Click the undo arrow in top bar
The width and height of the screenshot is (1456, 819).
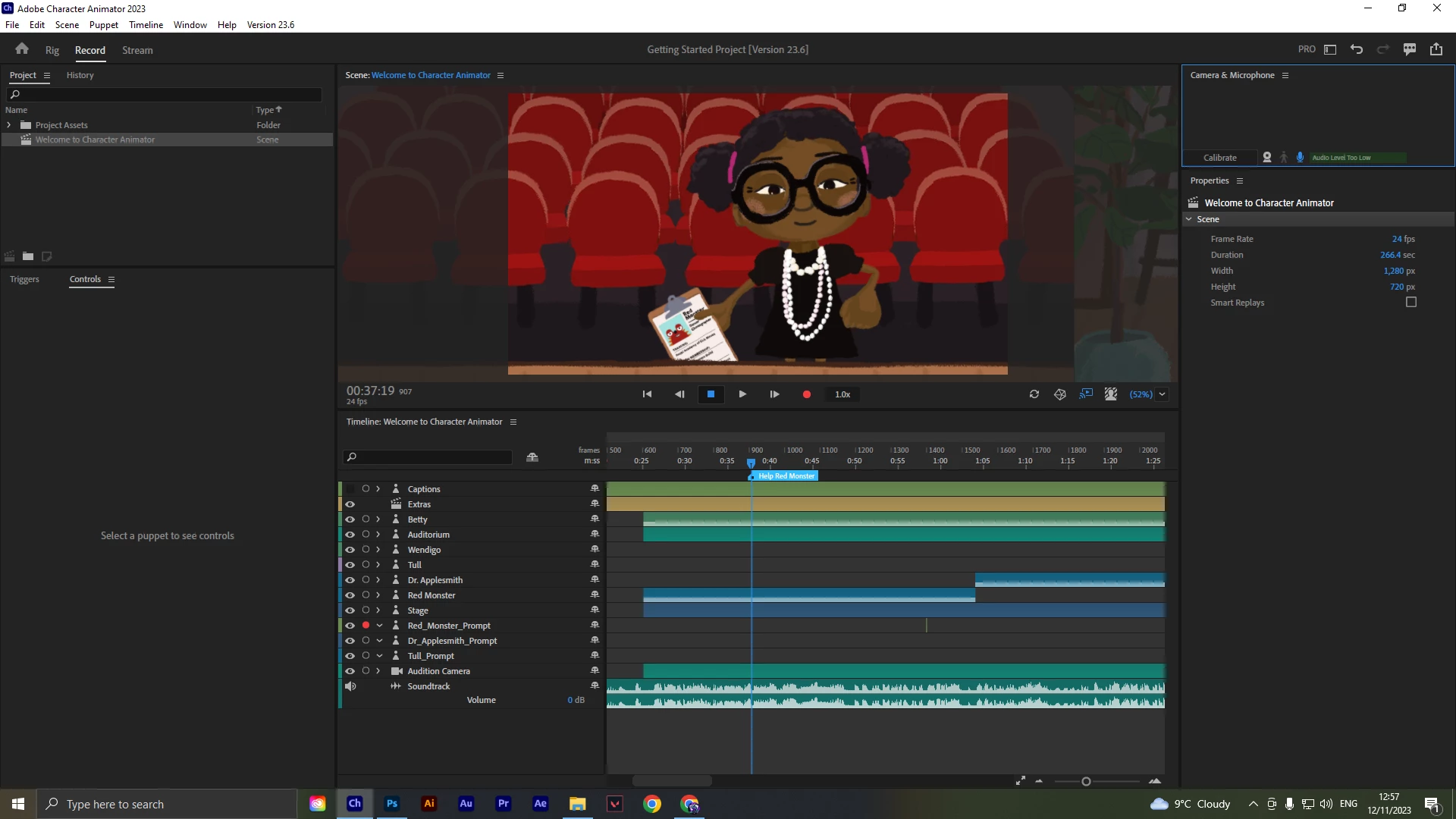(1357, 49)
